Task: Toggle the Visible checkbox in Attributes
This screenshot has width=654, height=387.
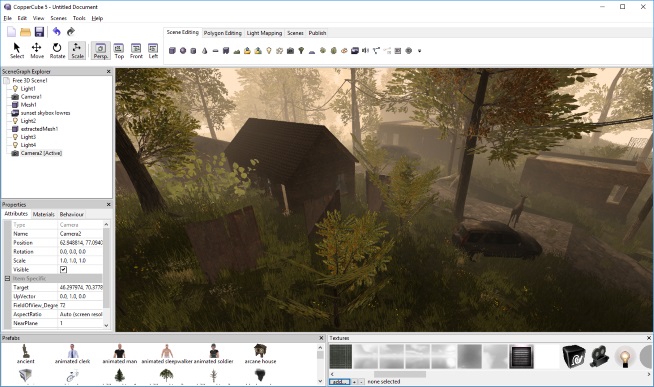Action: coord(63,269)
